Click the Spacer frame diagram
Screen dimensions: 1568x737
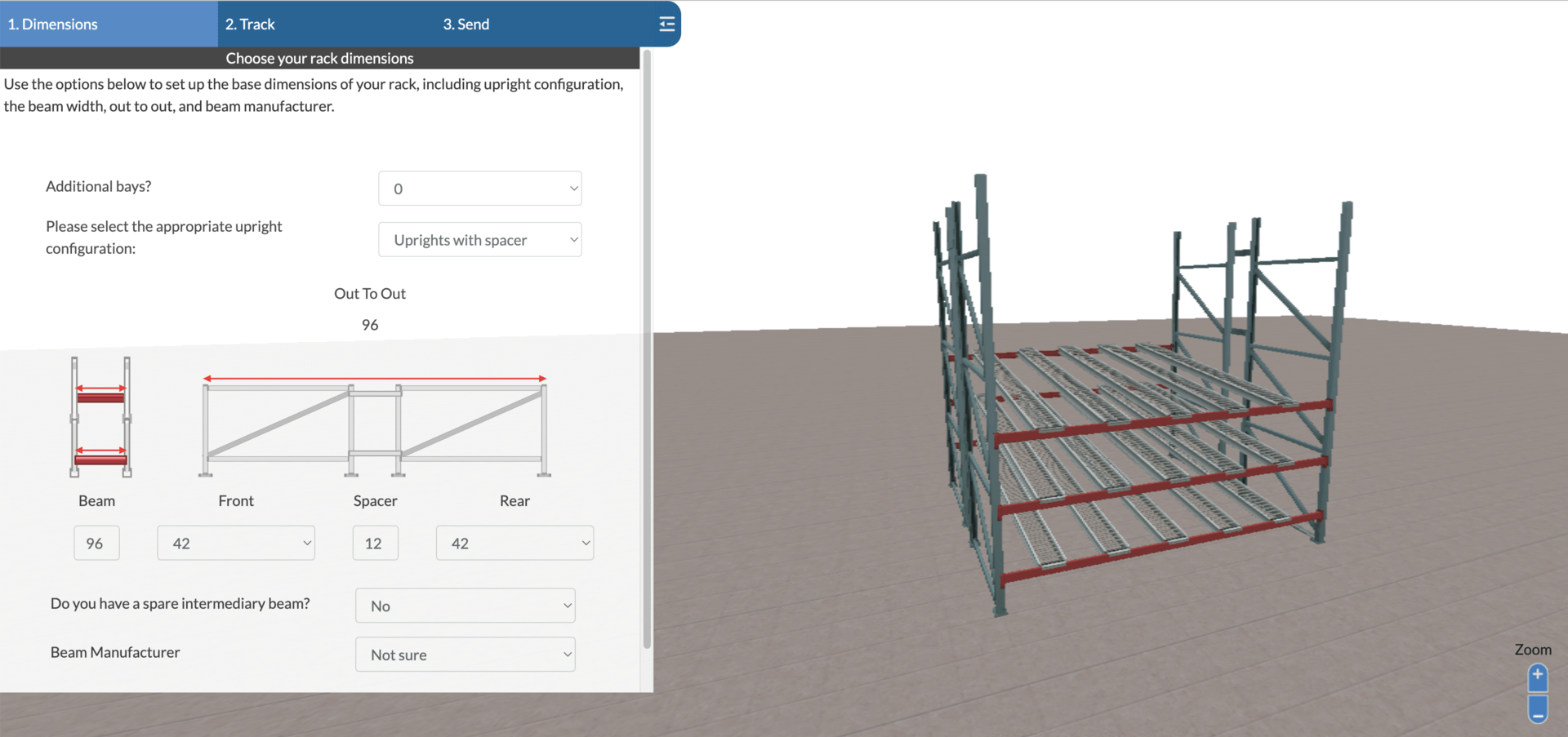click(x=375, y=424)
